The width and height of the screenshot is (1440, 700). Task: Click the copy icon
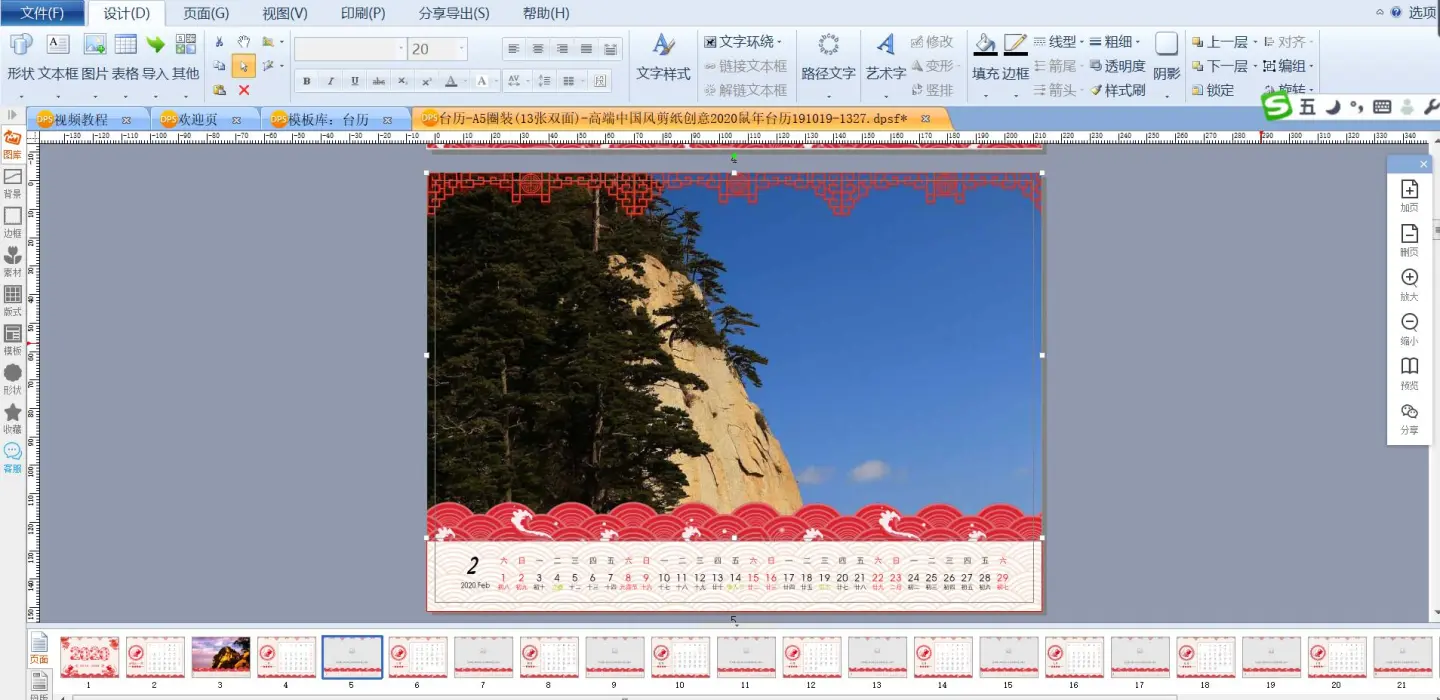(x=219, y=66)
